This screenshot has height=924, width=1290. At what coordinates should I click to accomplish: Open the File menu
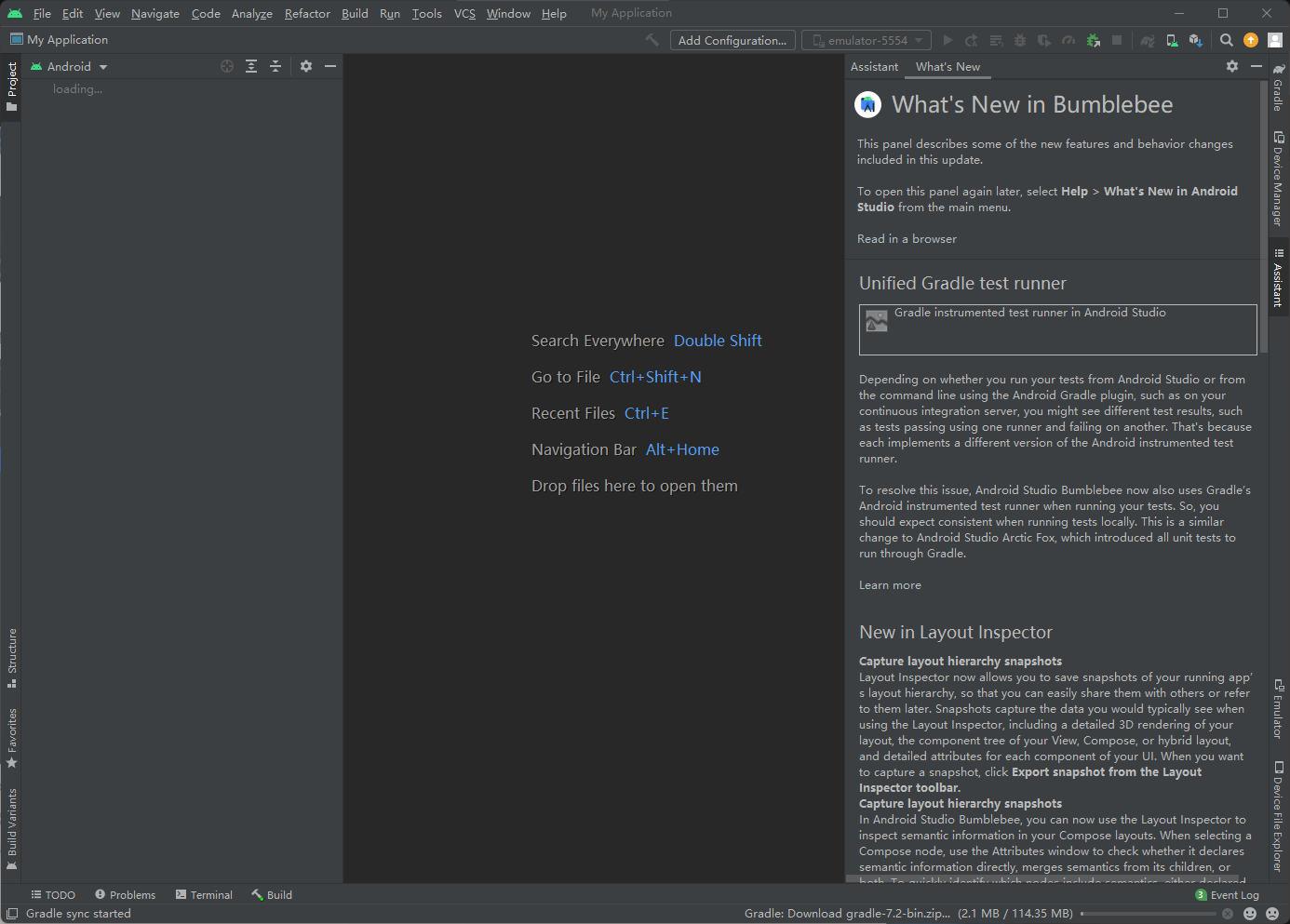pyautogui.click(x=42, y=13)
